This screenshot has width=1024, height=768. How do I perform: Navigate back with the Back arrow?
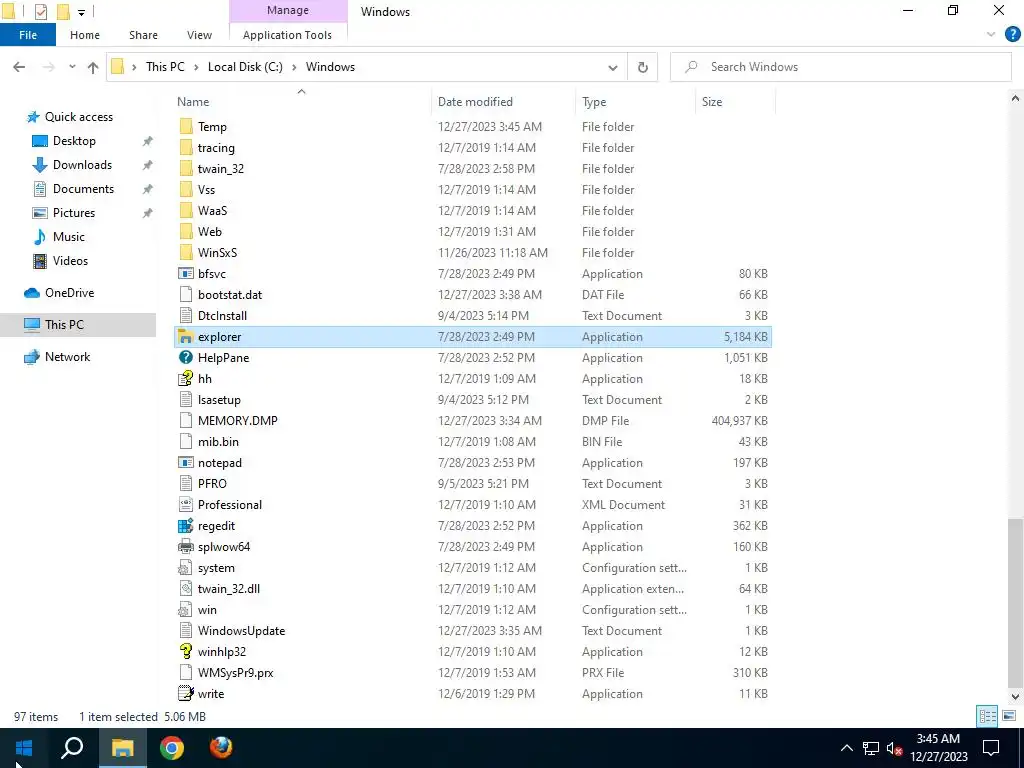coord(19,67)
